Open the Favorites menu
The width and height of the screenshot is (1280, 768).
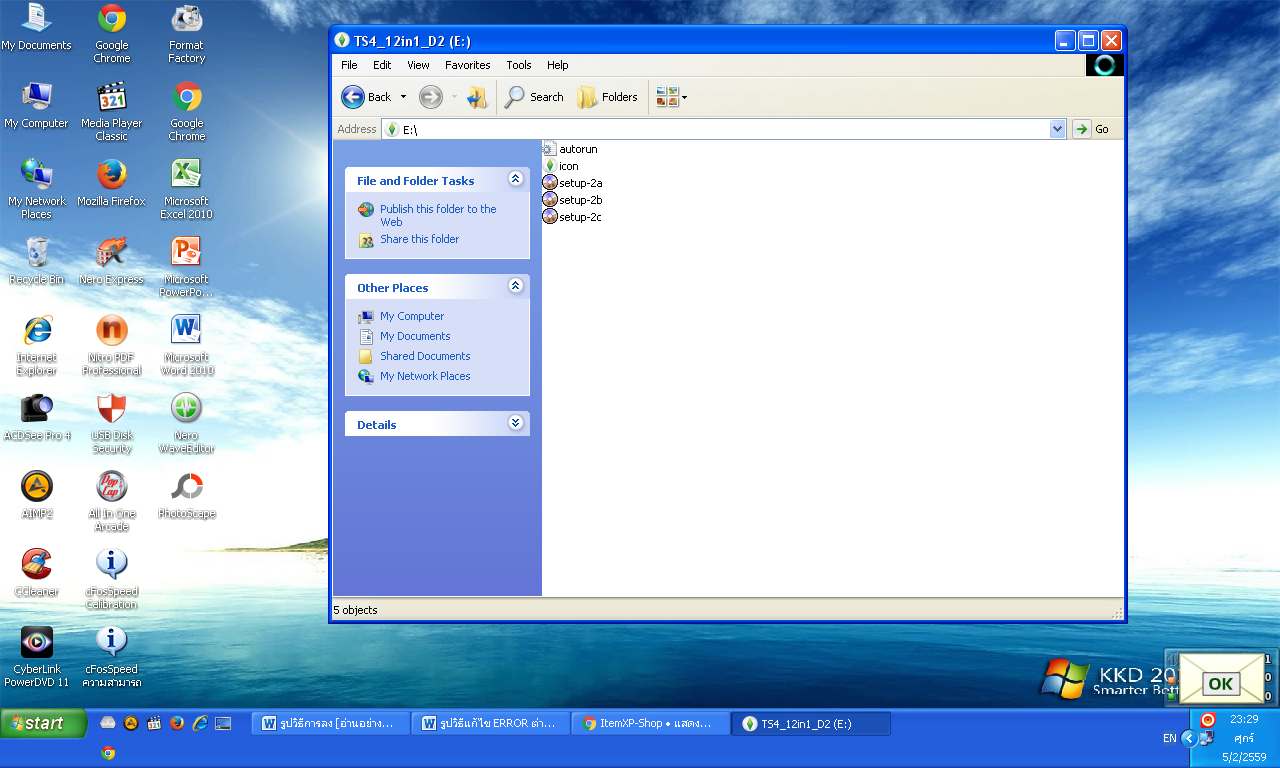pos(467,65)
